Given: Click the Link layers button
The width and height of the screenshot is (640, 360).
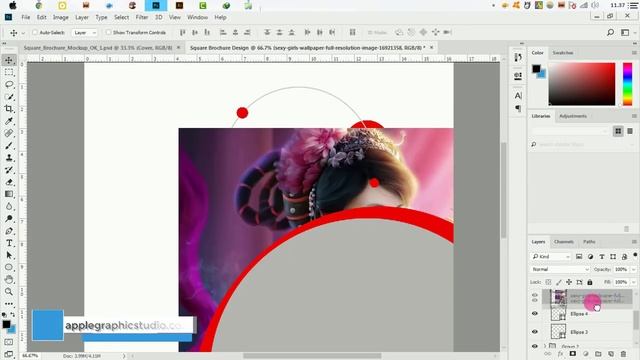Looking at the screenshot, I should click(x=548, y=354).
